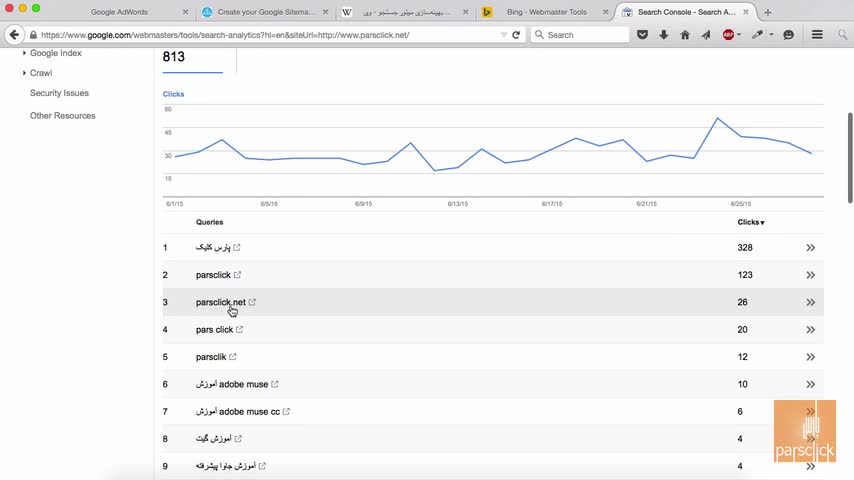Viewport: 854px width, 480px height.
Task: Switch to Bing - Webmaster Tools tab
Action: [546, 12]
